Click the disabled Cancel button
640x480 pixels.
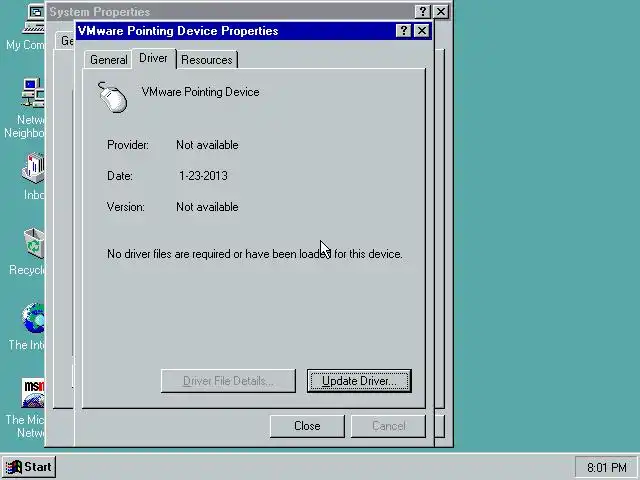(388, 426)
